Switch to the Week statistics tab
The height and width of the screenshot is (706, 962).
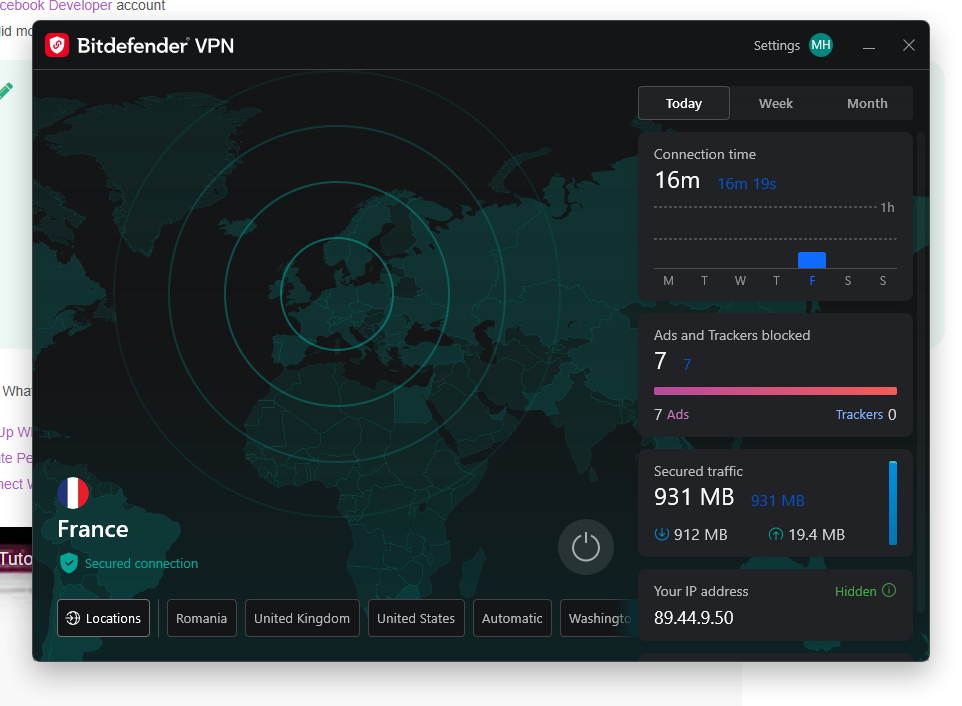(x=775, y=103)
